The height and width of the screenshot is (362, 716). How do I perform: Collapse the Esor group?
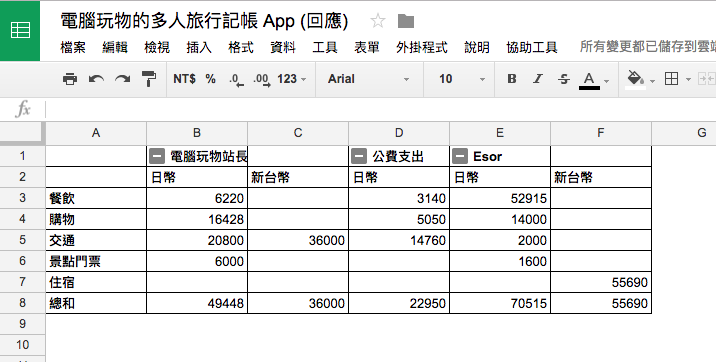[459, 157]
